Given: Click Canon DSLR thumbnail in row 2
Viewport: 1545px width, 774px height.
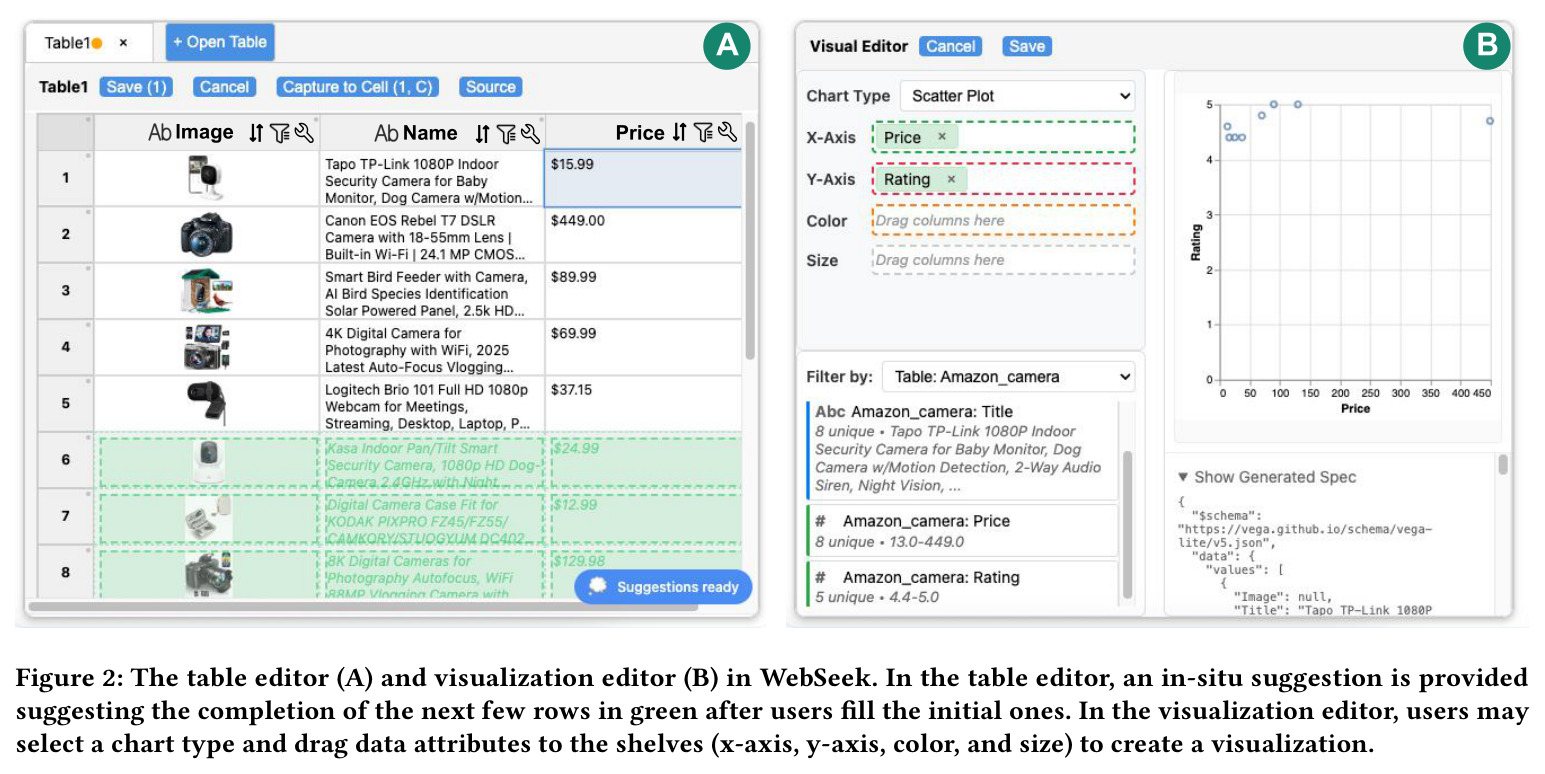Looking at the screenshot, I should click(208, 235).
